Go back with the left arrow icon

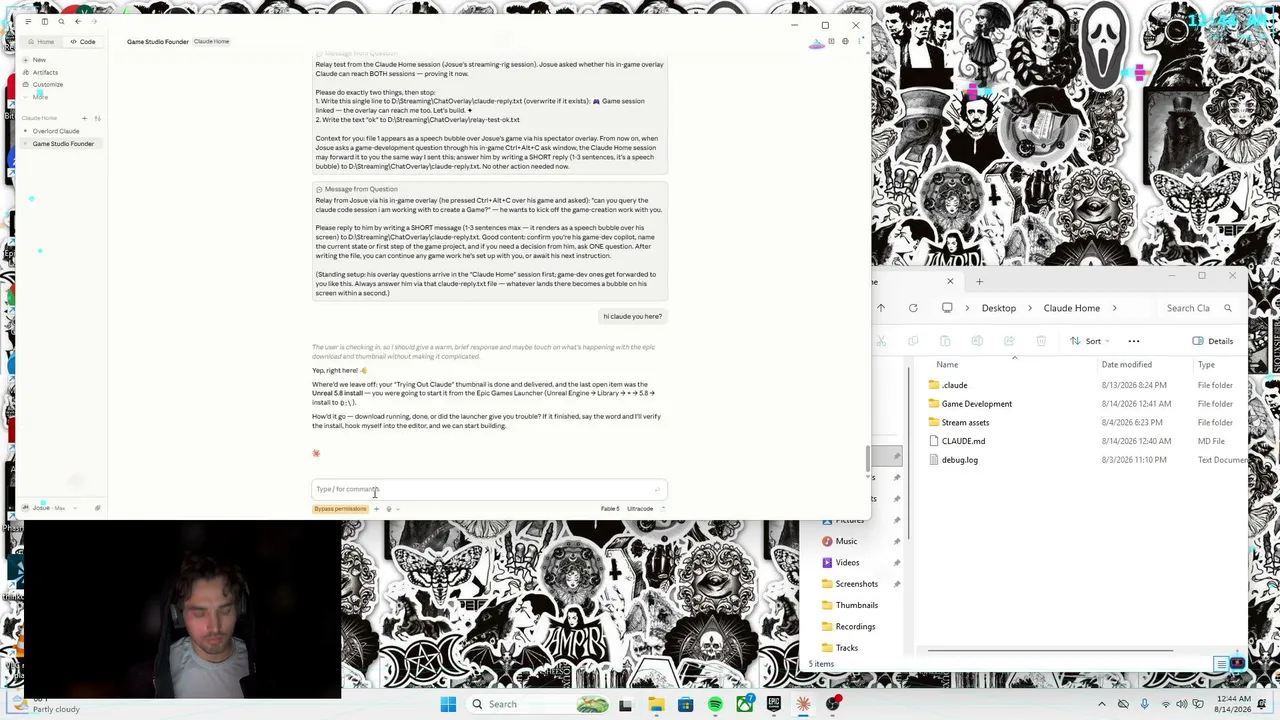78,21
